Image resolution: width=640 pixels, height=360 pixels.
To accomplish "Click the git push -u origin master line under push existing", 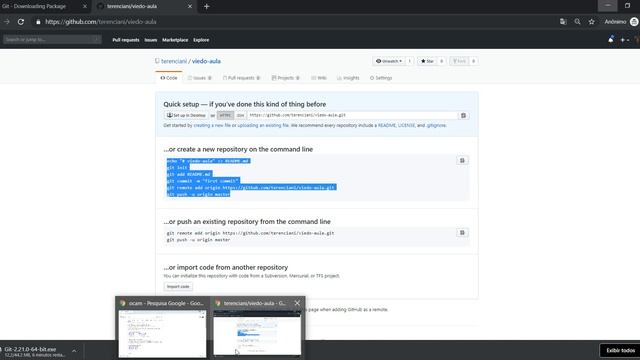I will pyautogui.click(x=198, y=240).
